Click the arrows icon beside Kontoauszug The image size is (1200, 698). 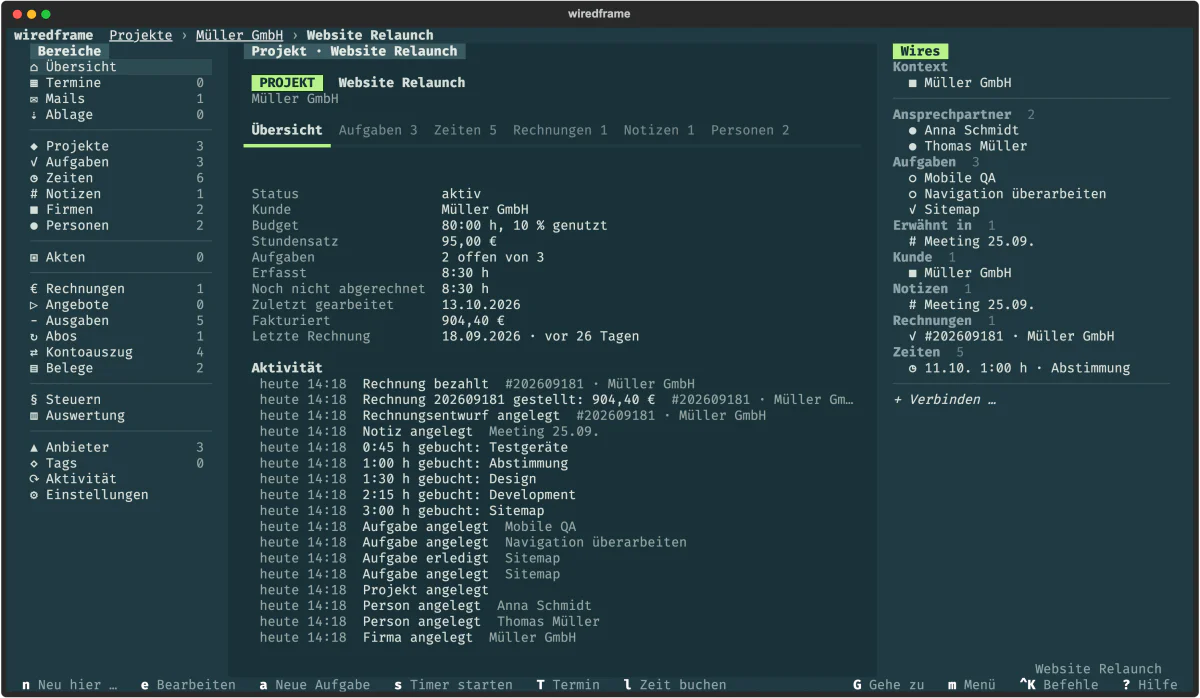(34, 352)
